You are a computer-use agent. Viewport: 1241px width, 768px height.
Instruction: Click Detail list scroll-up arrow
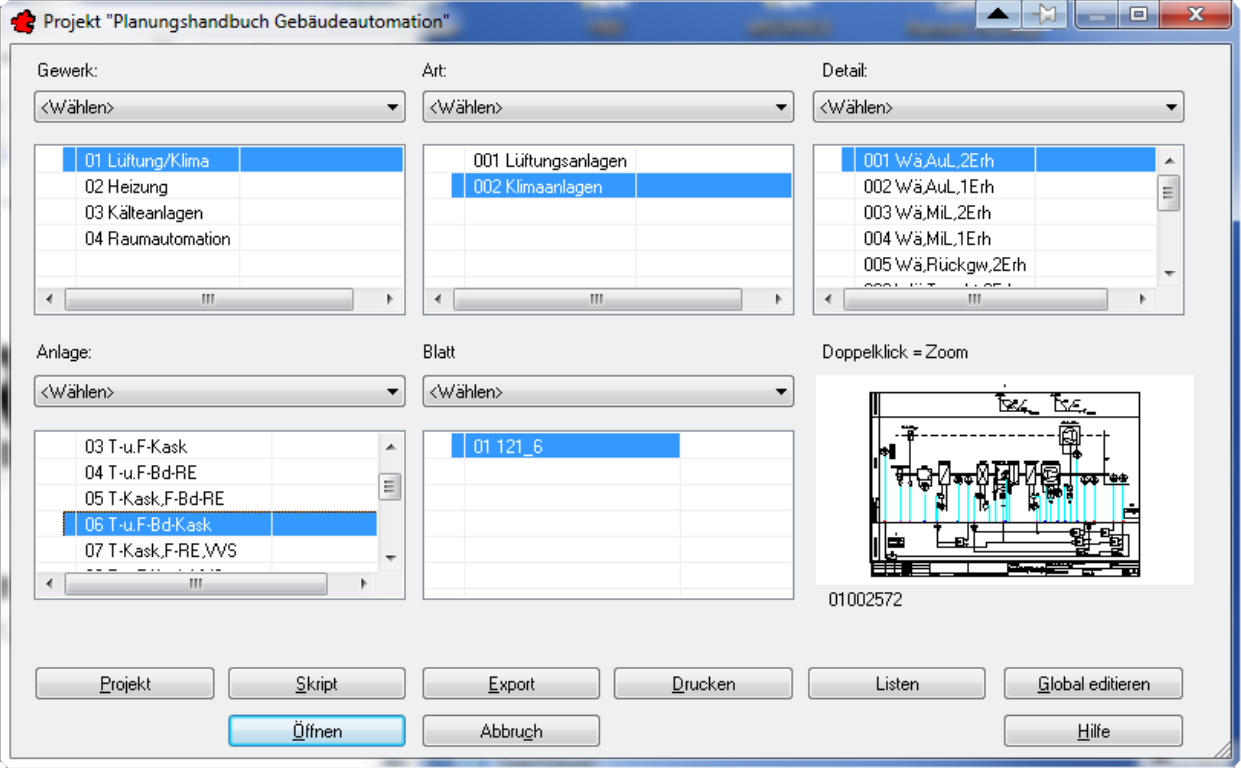pyautogui.click(x=1170, y=159)
